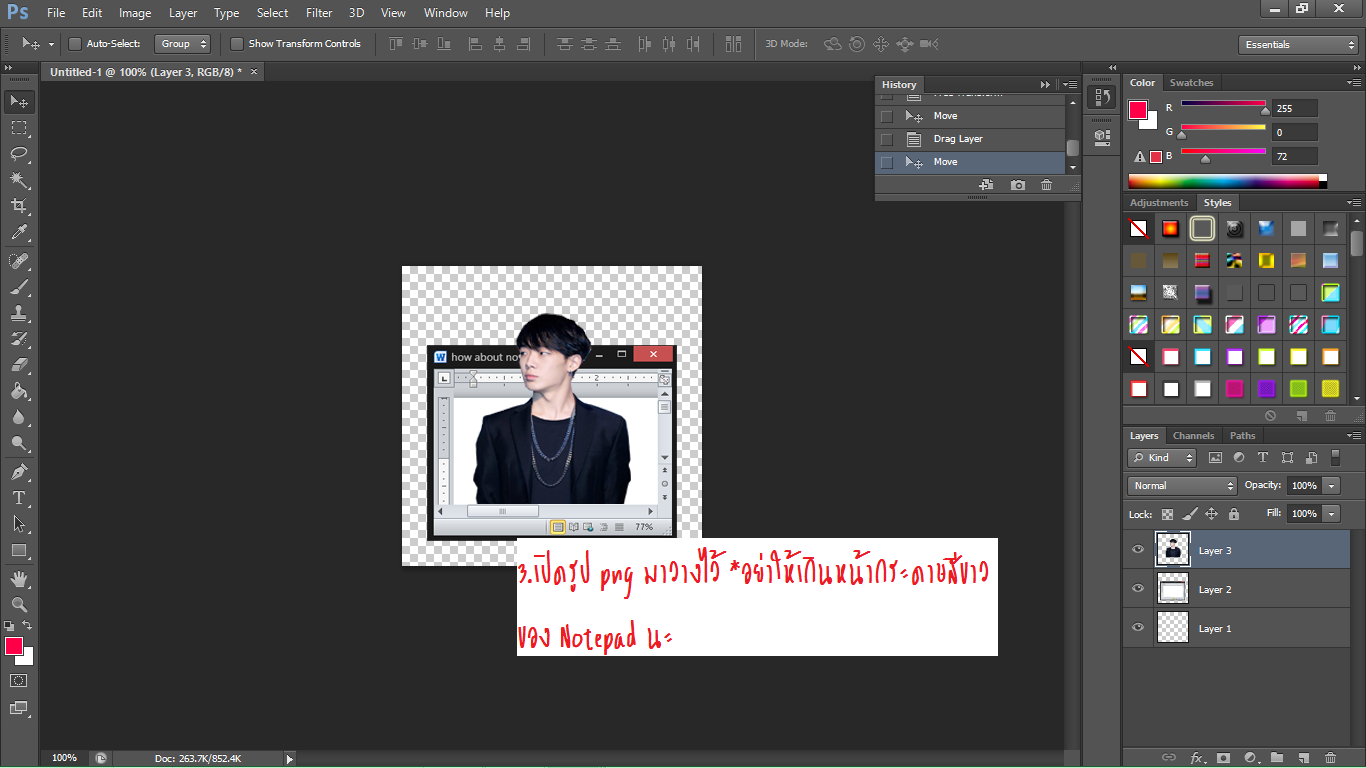
Task: Switch to the Channels tab
Action: (1193, 436)
